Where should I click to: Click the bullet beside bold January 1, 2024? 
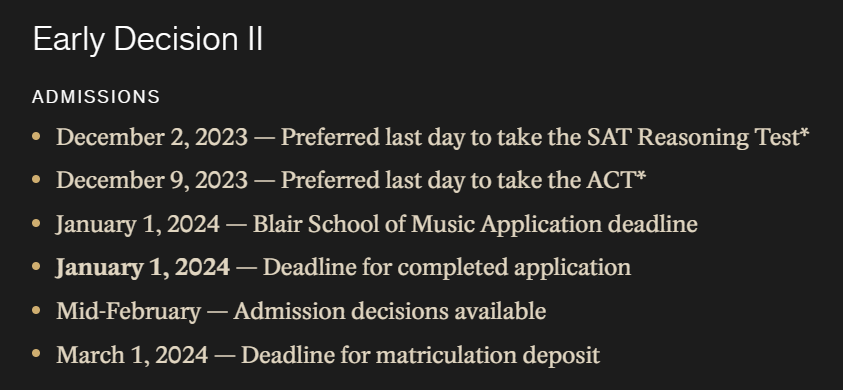[x=36, y=267]
